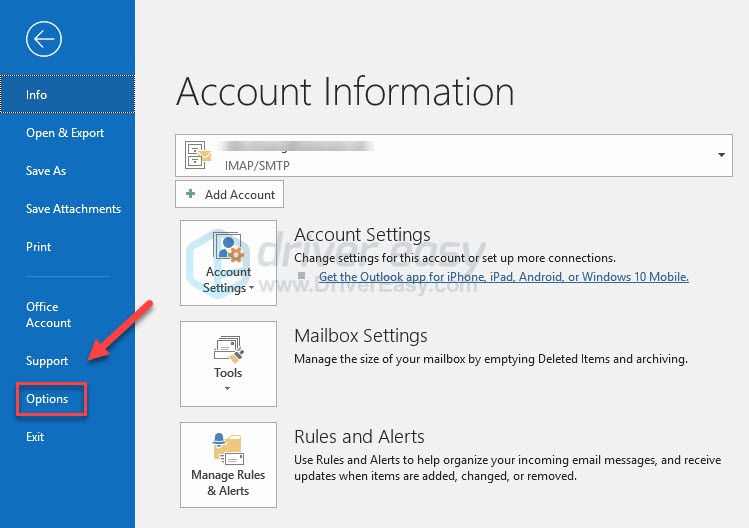
Task: Click the mail account cabinet icon
Action: pyautogui.click(x=198, y=155)
